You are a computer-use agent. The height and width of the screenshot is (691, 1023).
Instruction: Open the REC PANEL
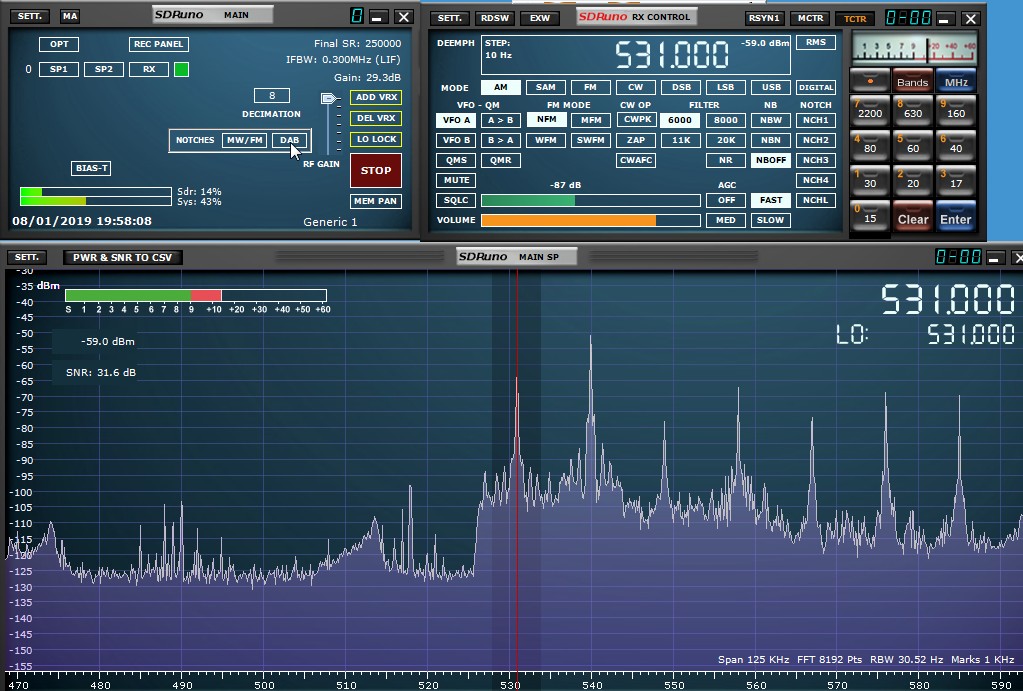(x=159, y=44)
